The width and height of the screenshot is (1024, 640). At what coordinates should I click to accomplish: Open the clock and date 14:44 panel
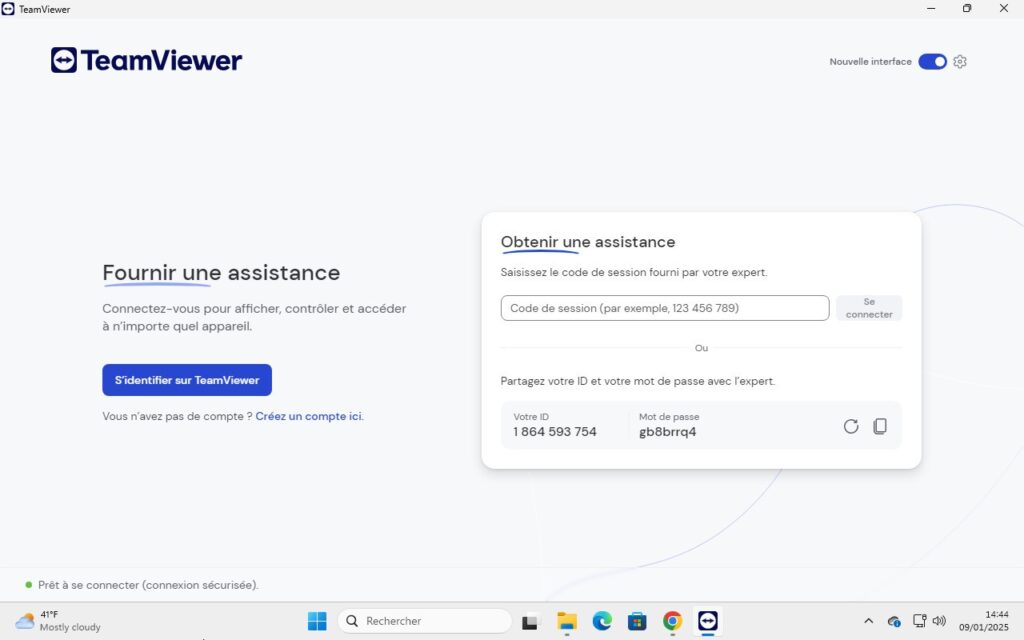[984, 621]
